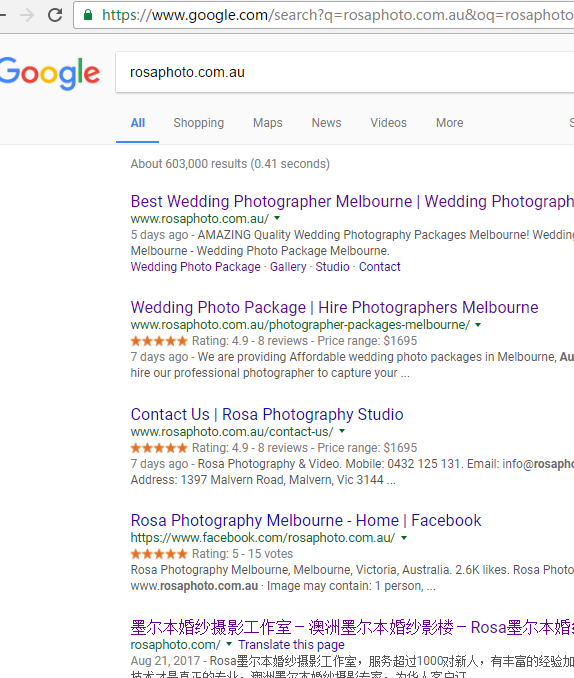Screen dimensions: 574x678
Task: Click the rating stars under the Contact Us result
Action: 159,448
